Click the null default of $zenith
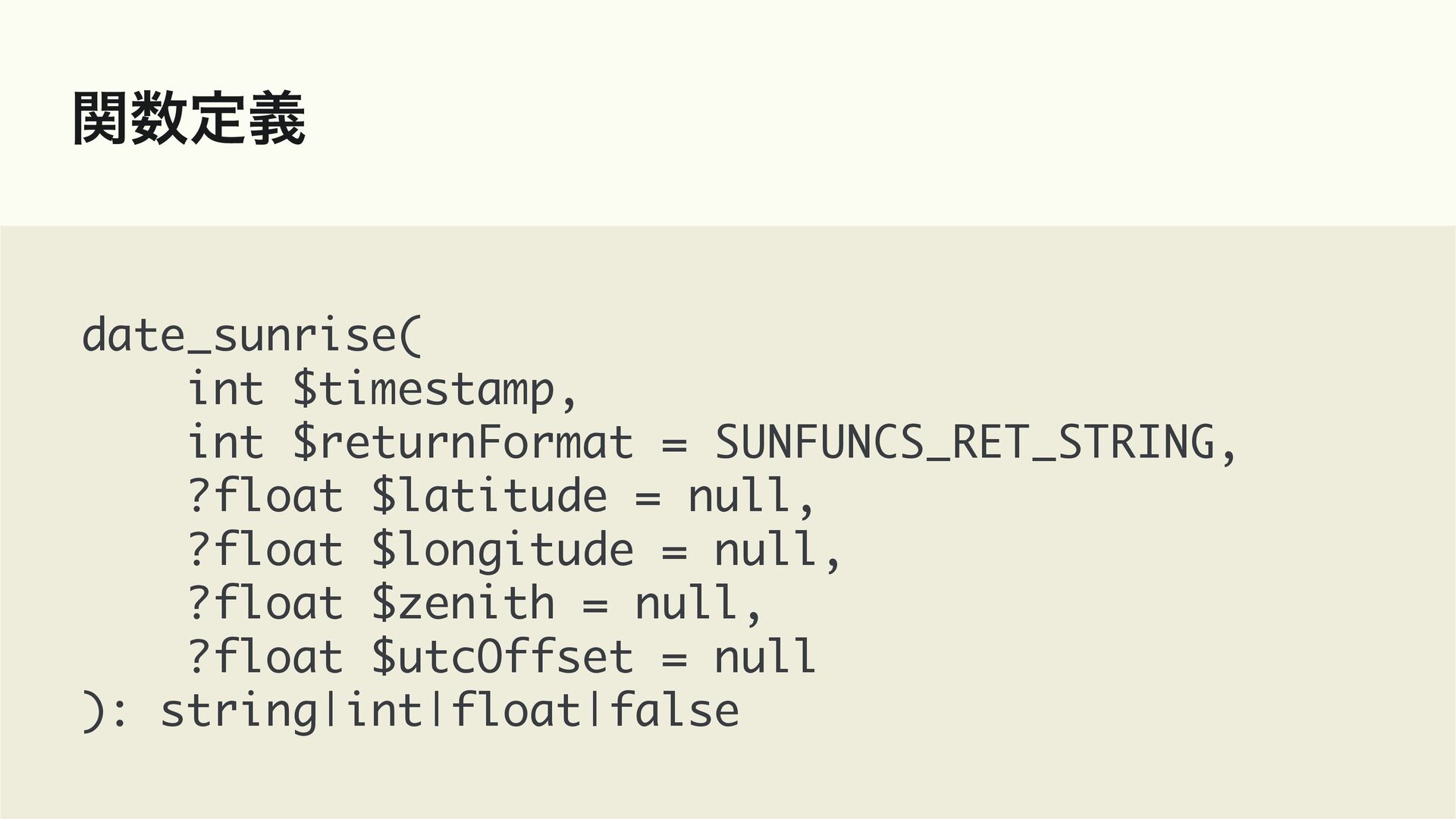This screenshot has width=1456, height=819. (x=687, y=604)
